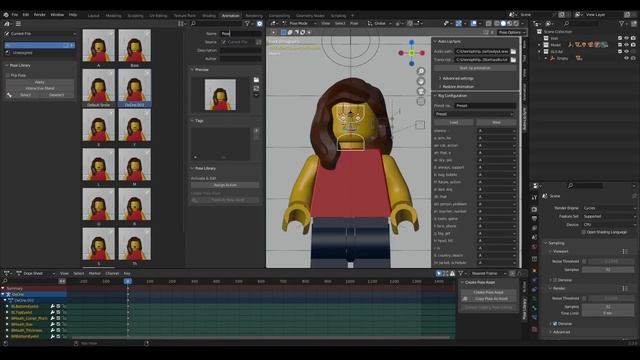Click the Start lip animation button
Screen dimensions: 640x360
475,68
